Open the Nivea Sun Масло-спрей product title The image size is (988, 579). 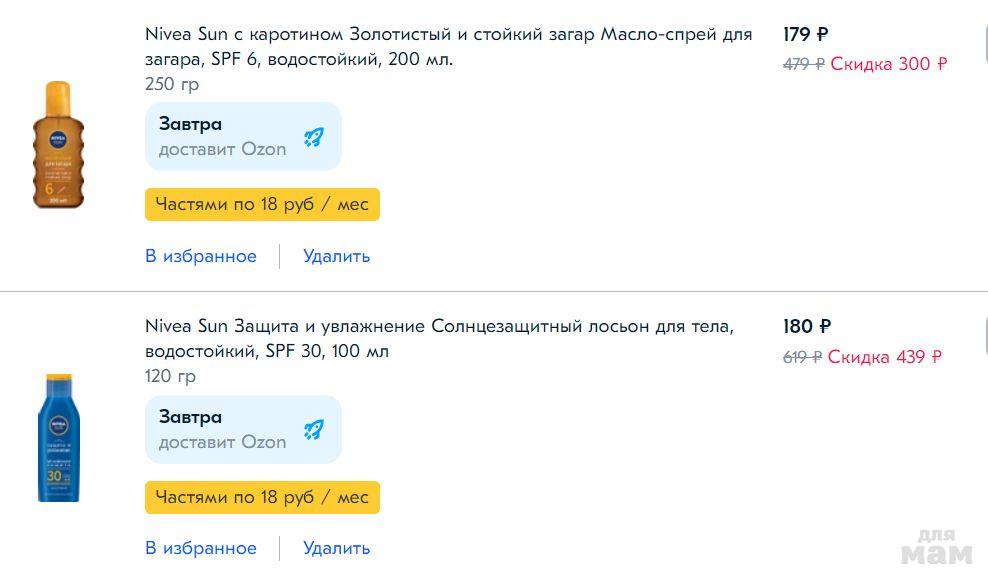tap(448, 47)
